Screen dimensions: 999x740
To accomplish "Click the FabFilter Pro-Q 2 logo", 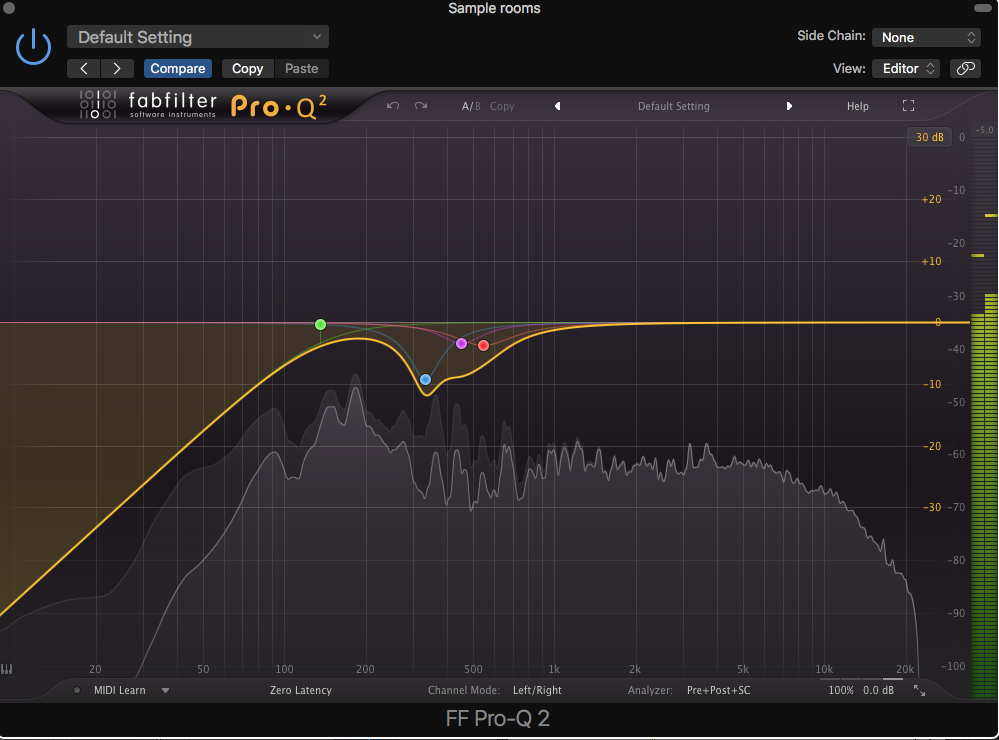I will tap(203, 105).
